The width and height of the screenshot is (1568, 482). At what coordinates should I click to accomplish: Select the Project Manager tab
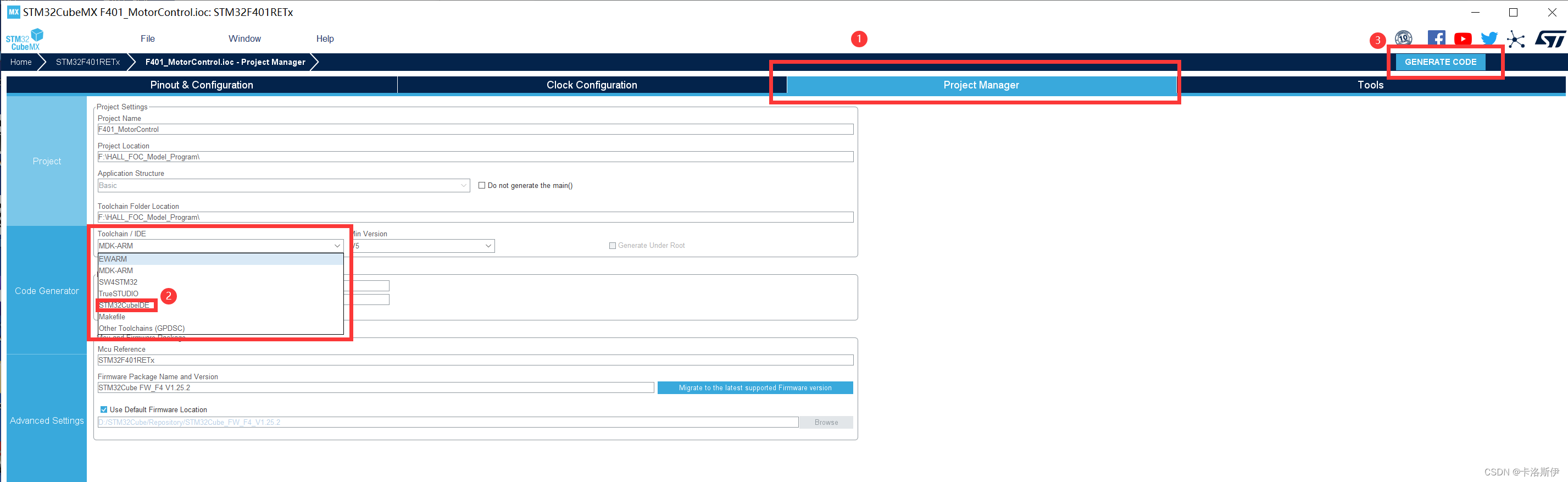tap(981, 85)
